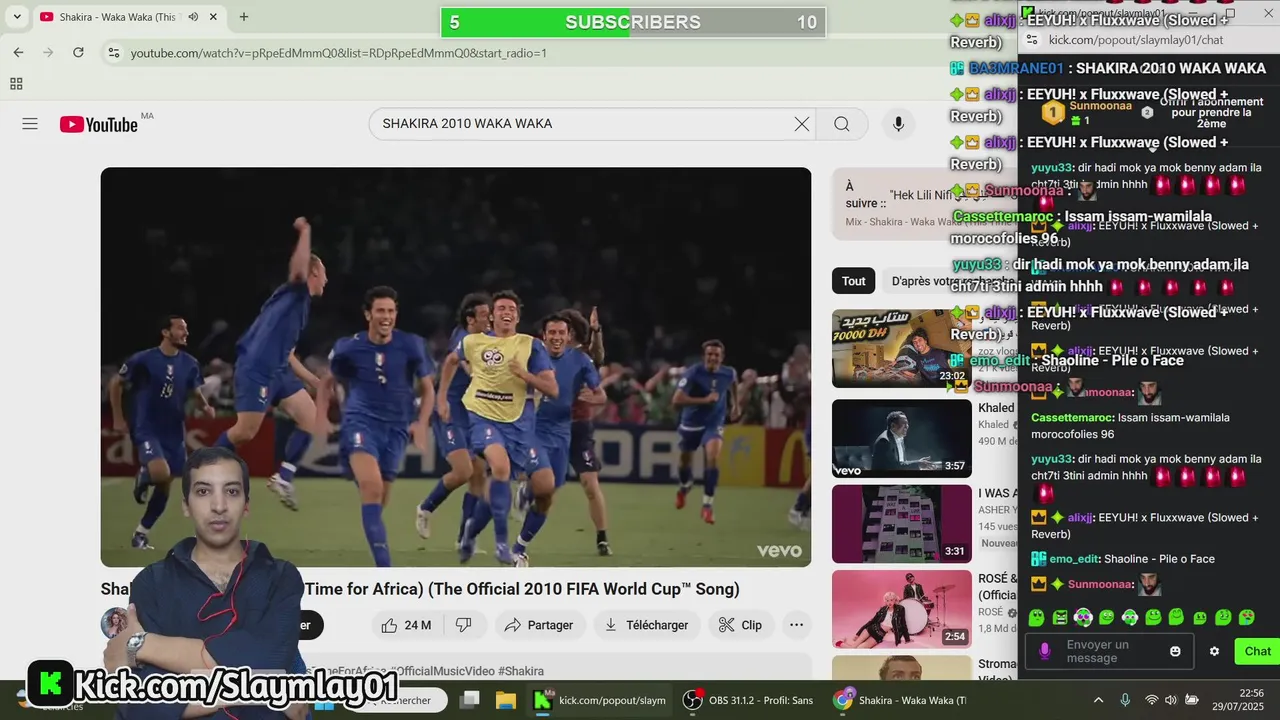Insert the angry square-faced green emote
The width and height of the screenshot is (1280, 720).
1060,618
